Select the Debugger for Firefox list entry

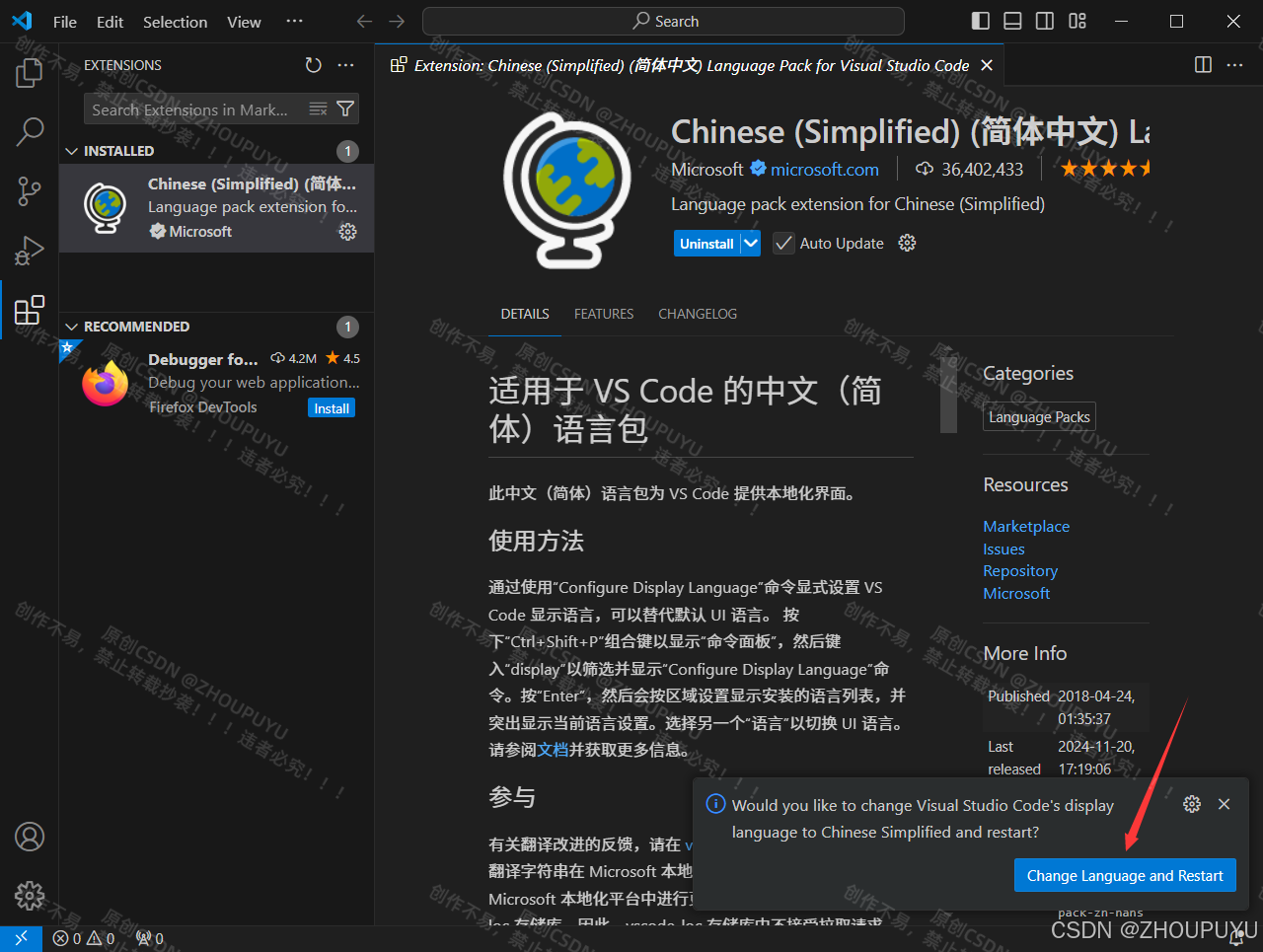216,383
